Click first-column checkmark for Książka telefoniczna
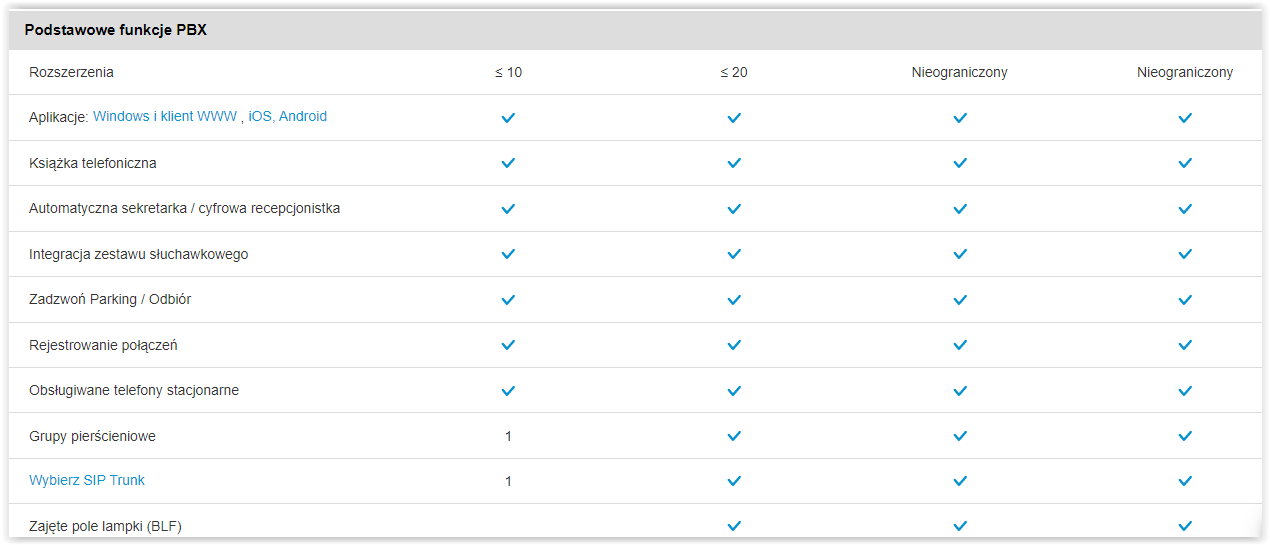1270x545 pixels. click(x=508, y=163)
